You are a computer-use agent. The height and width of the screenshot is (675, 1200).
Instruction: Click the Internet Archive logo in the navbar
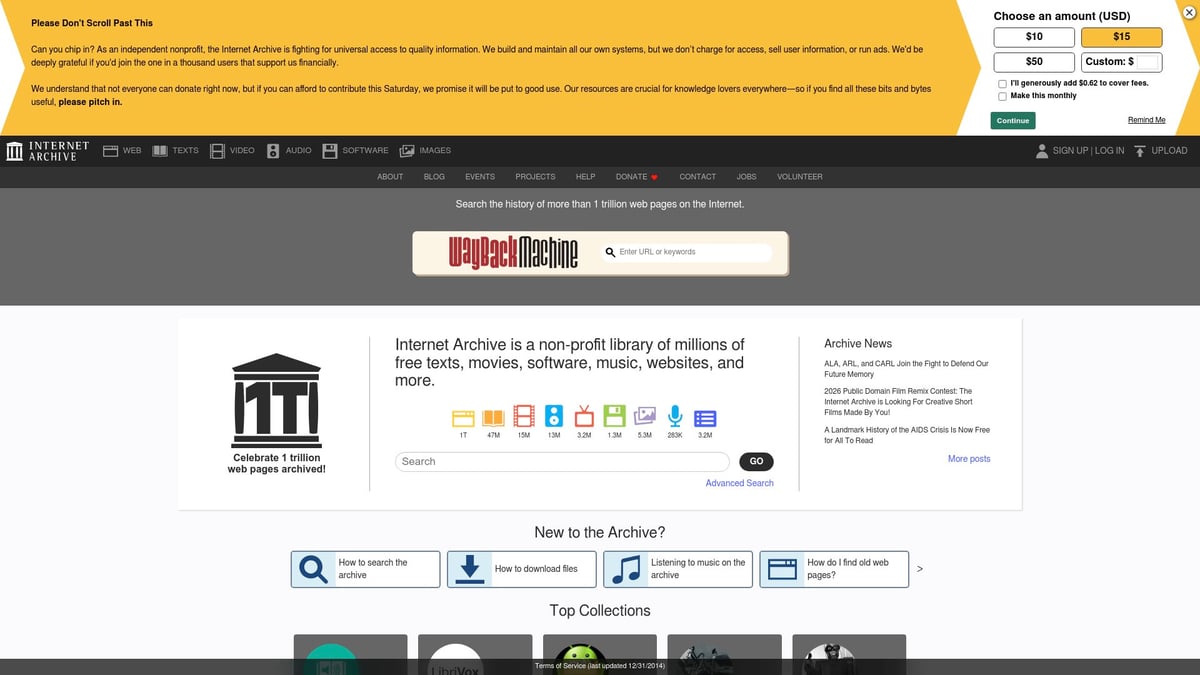click(x=45, y=150)
